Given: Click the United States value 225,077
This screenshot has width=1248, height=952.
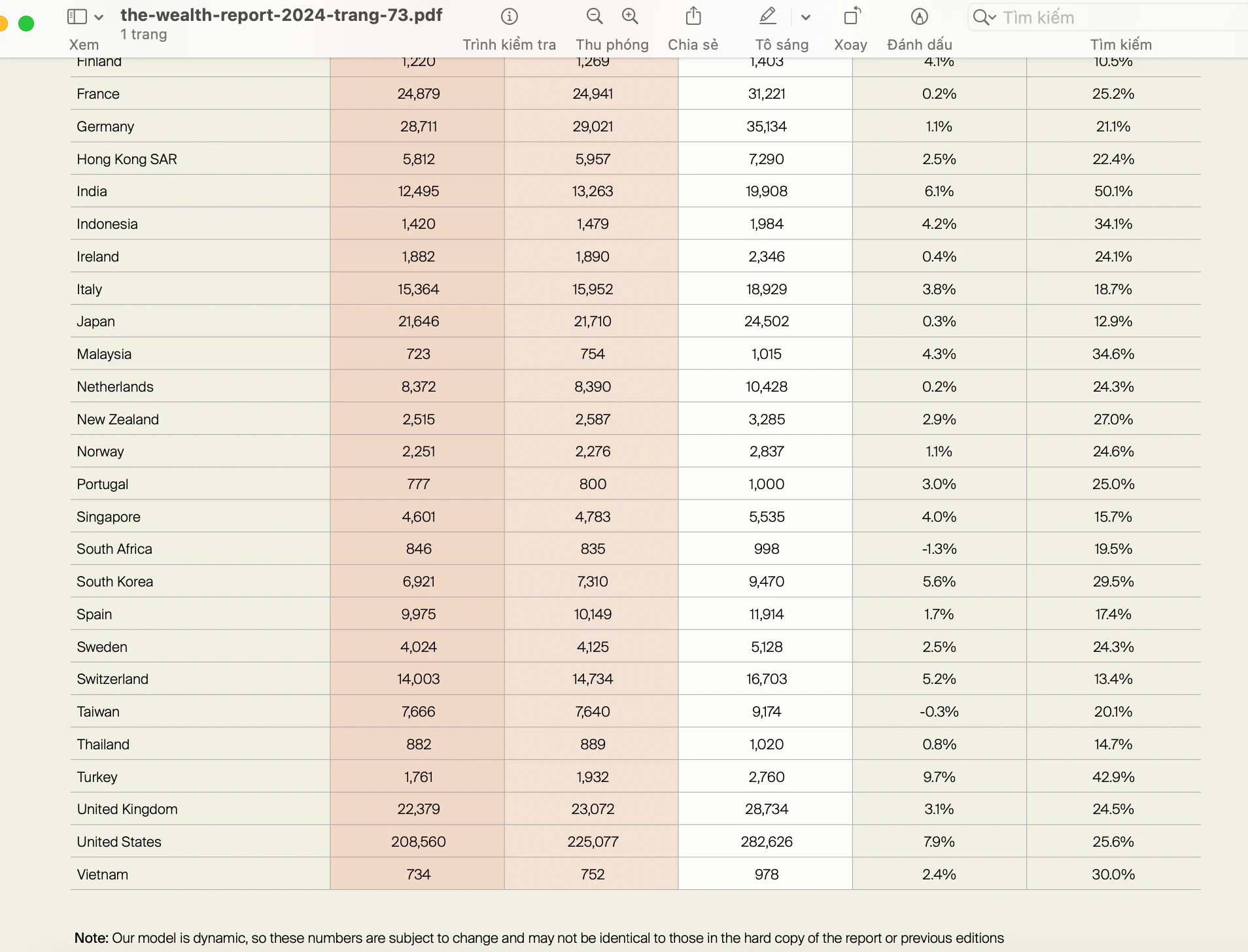Looking at the screenshot, I should pyautogui.click(x=593, y=841).
